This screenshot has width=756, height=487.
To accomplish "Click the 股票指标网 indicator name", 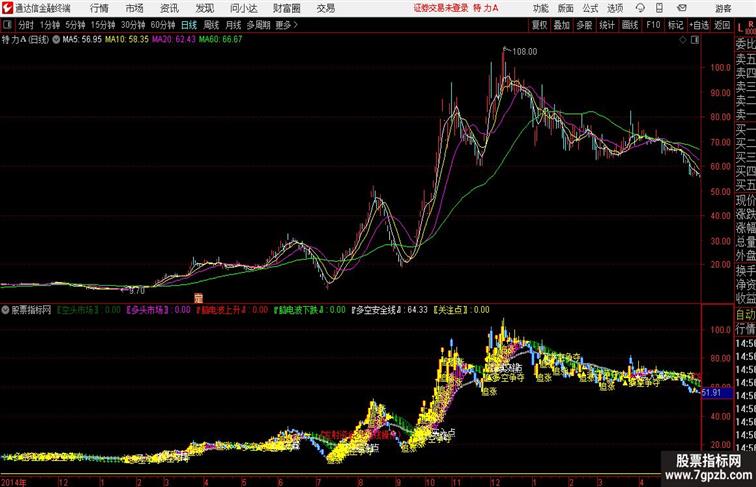I will click(x=31, y=310).
